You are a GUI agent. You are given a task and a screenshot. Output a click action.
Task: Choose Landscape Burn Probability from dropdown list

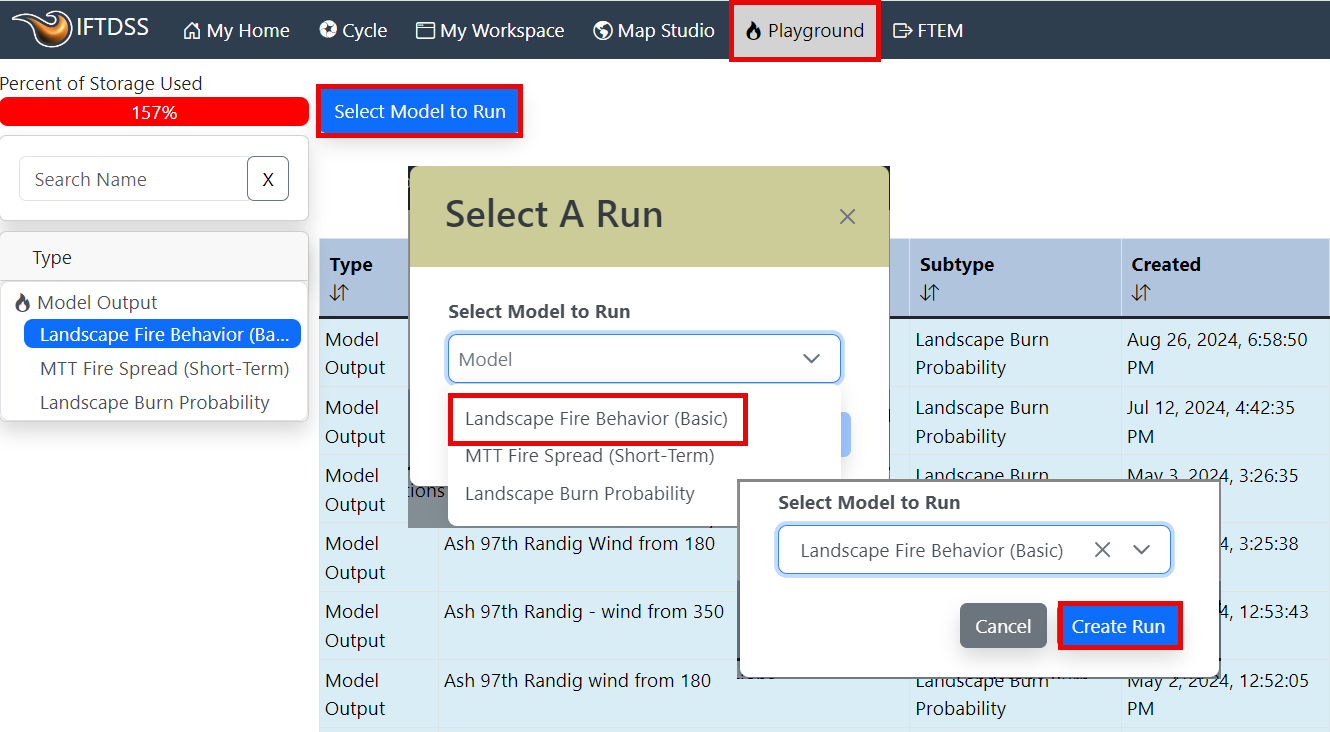[x=580, y=494]
